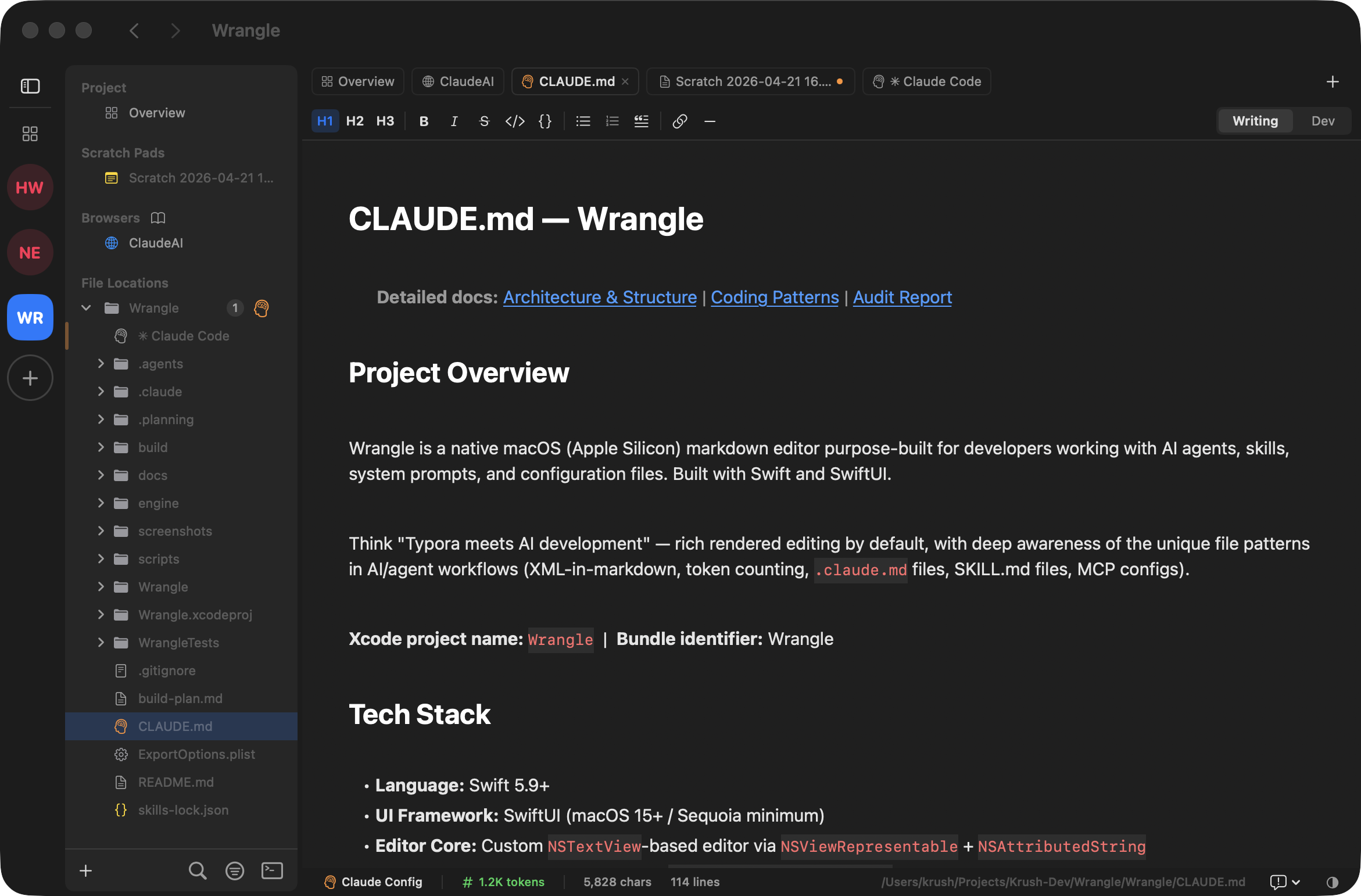Switch to the ClaudeAI tab

[x=458, y=81]
